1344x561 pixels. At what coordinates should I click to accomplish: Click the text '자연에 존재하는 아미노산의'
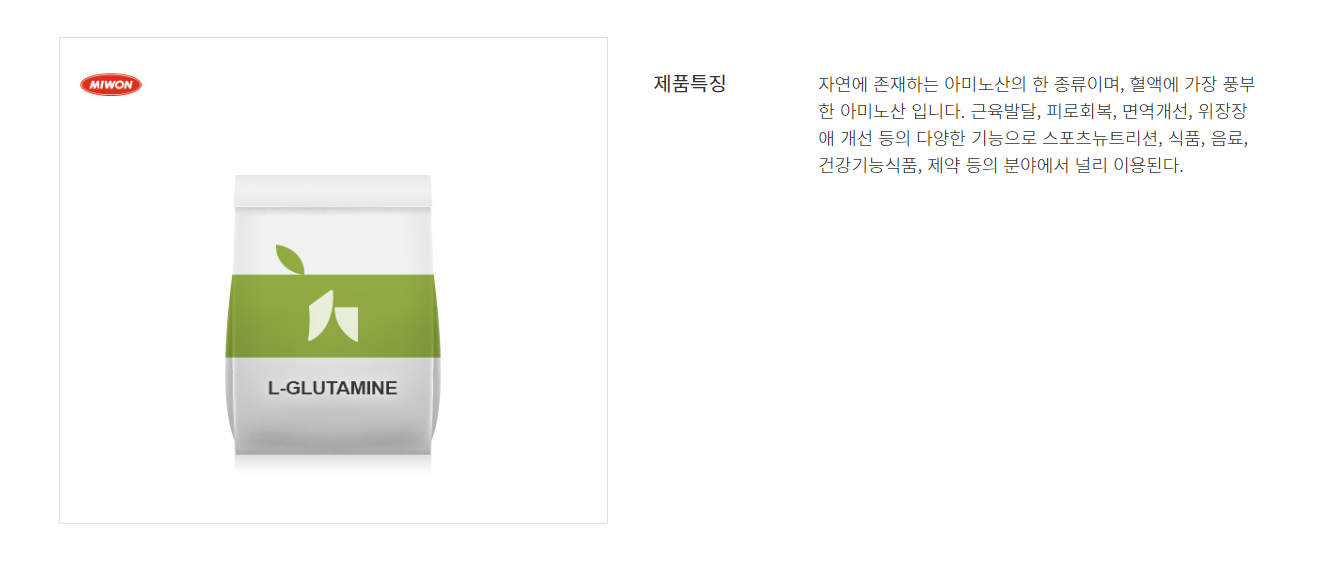coord(924,84)
